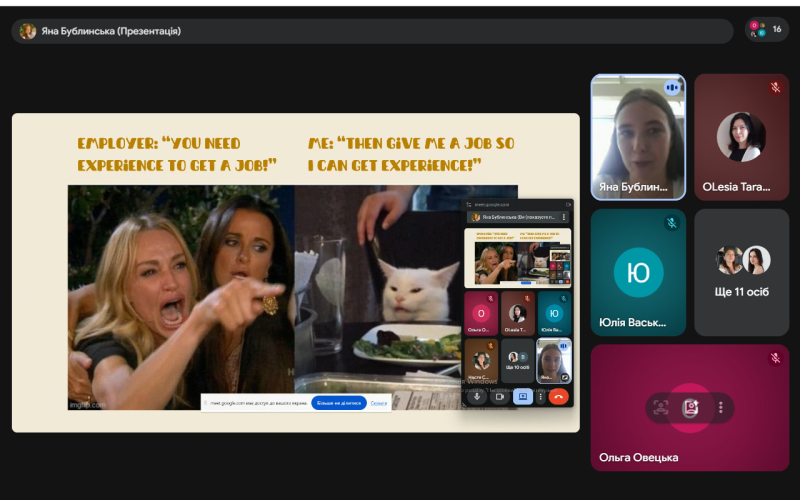The height and width of the screenshot is (500, 800).
Task: Click the EMPLOYER caption text on the slide
Action: click(177, 154)
